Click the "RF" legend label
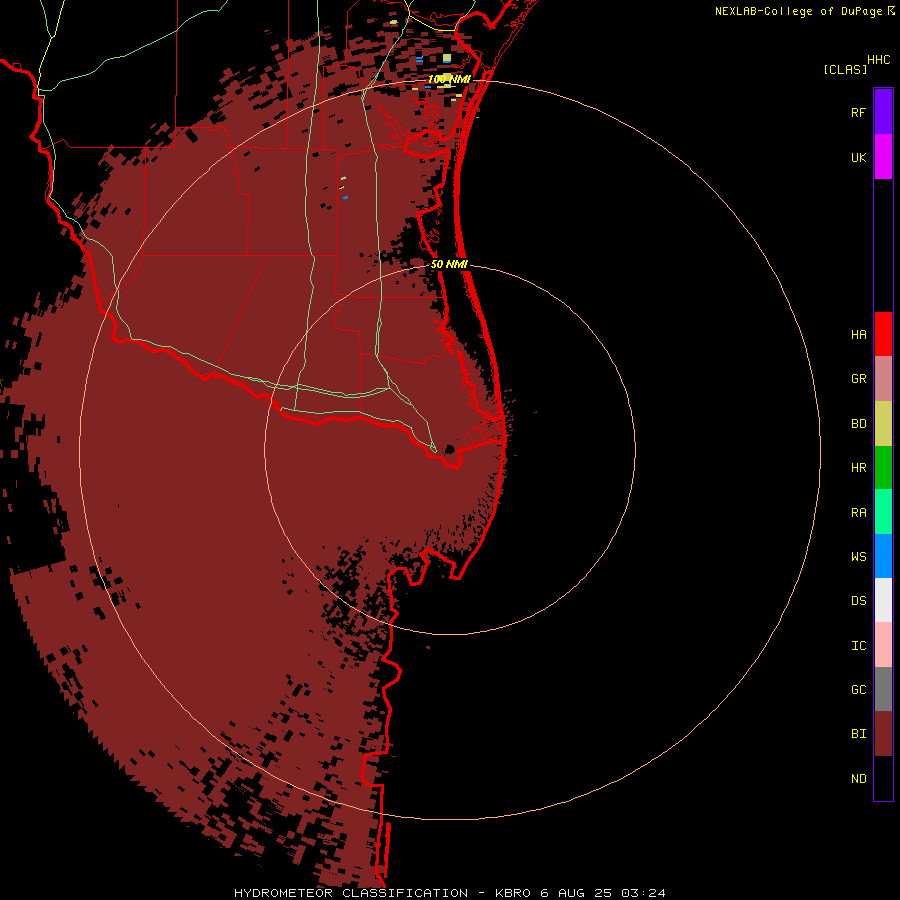The width and height of the screenshot is (900, 900). [x=858, y=112]
